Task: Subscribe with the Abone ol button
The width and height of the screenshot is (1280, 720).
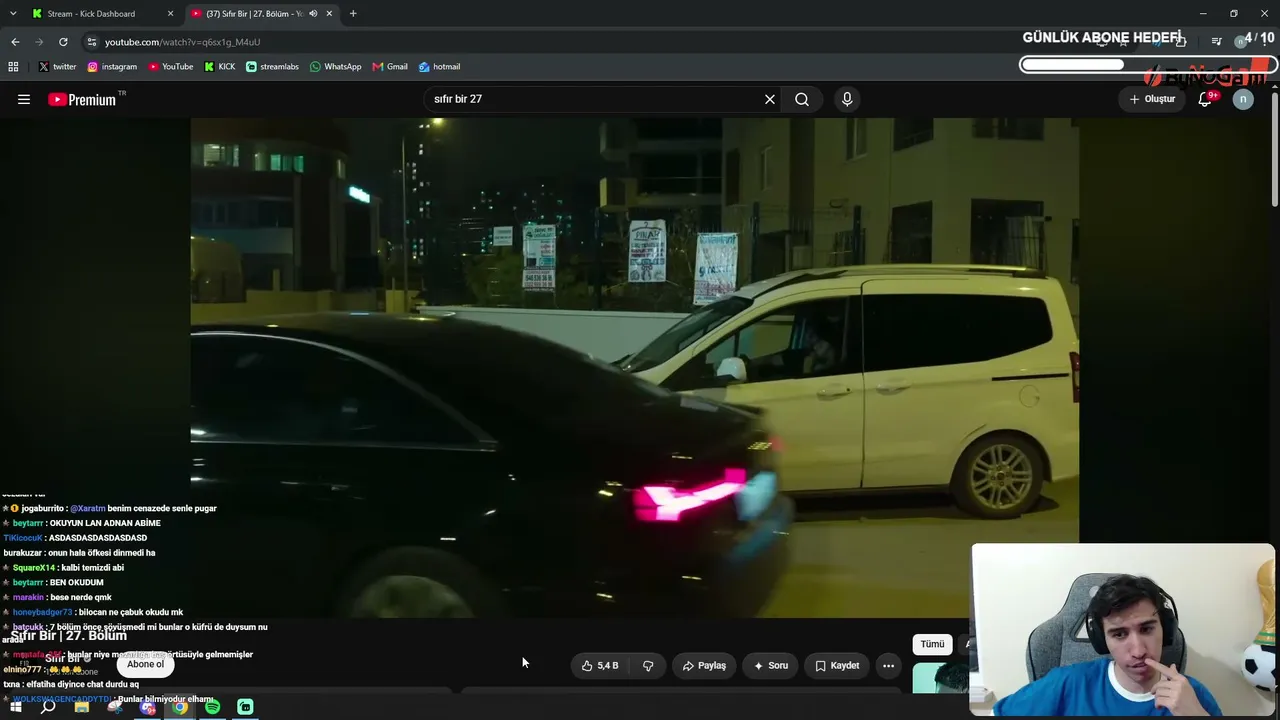Action: (145, 664)
